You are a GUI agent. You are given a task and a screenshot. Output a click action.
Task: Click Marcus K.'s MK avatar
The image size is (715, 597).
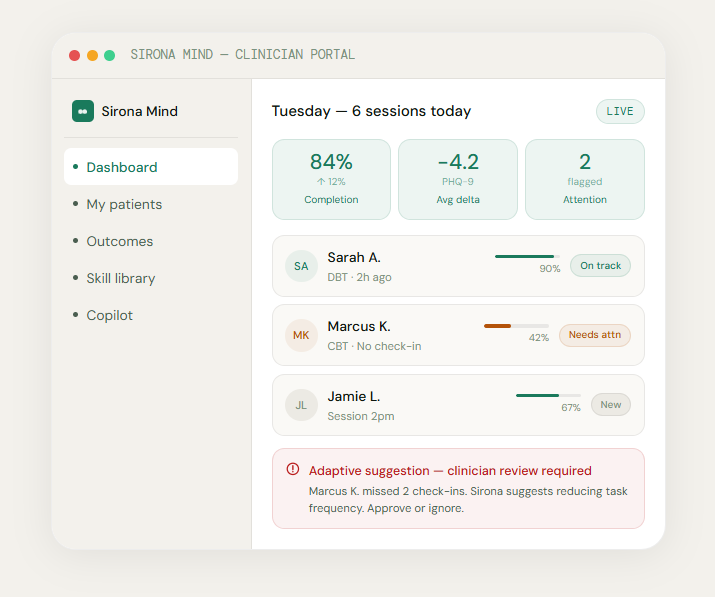click(301, 335)
